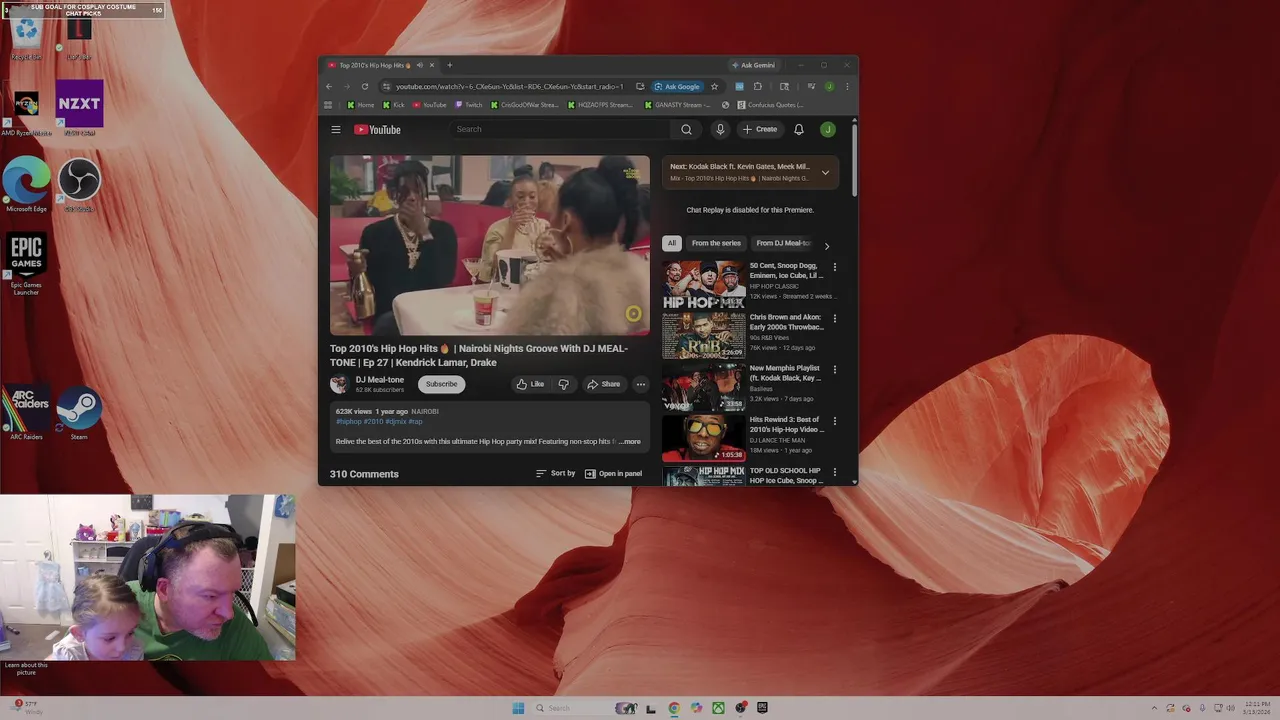Image resolution: width=1280 pixels, height=720 pixels.
Task: Open Epic Games Launcher desktop shortcut
Action: pos(26,264)
